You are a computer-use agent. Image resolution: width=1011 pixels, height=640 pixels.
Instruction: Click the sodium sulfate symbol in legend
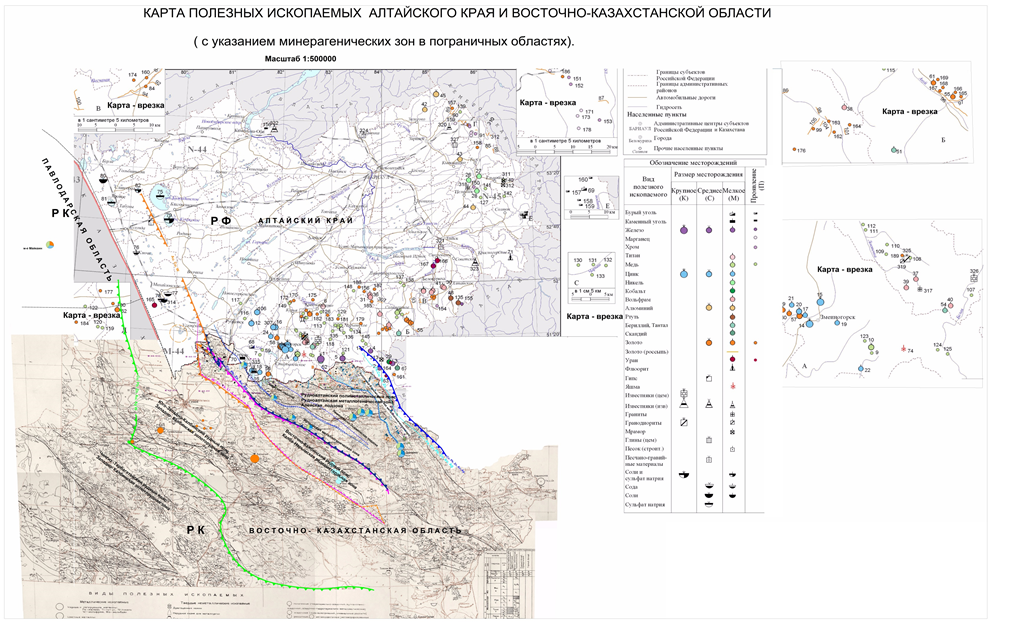pos(709,505)
